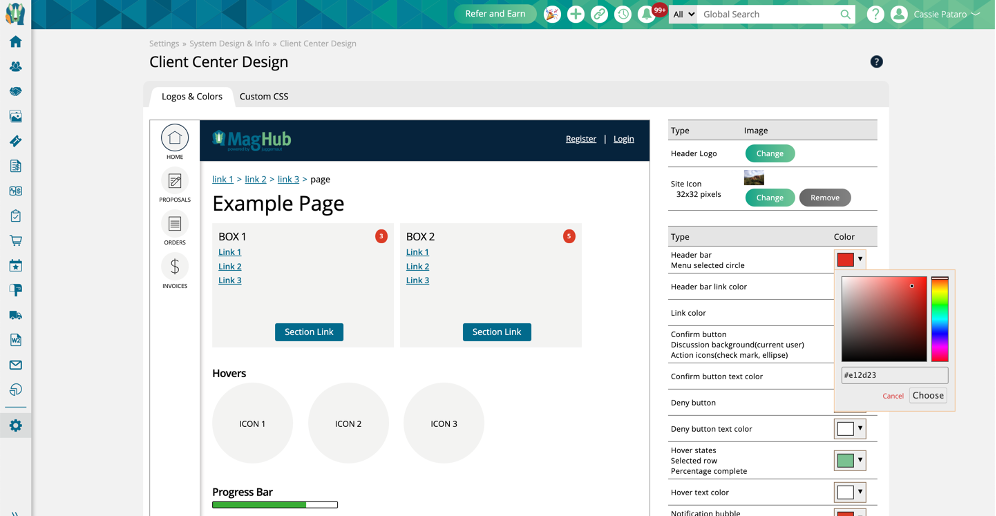The height and width of the screenshot is (516, 996).
Task: Open the All search filter dropdown
Action: [x=683, y=14]
